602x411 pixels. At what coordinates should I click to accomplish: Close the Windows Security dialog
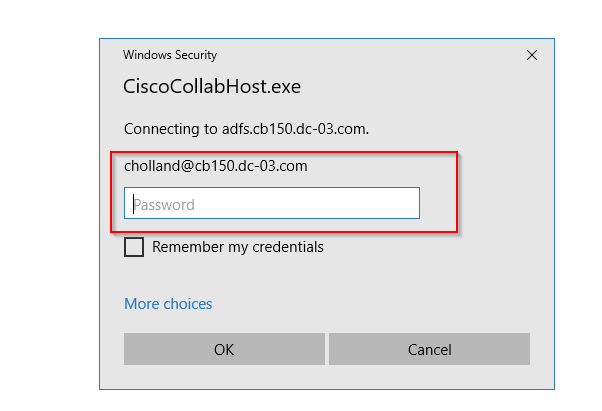click(532, 55)
